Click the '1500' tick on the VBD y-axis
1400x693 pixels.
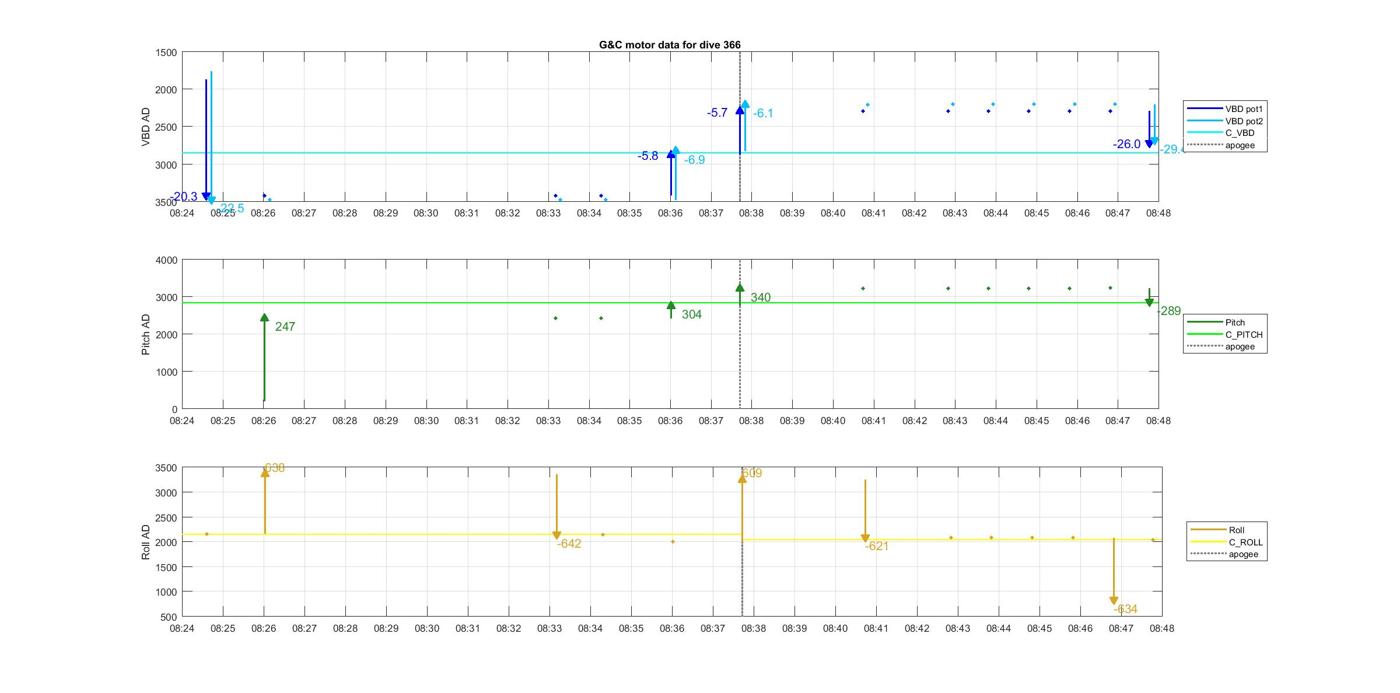click(x=166, y=52)
